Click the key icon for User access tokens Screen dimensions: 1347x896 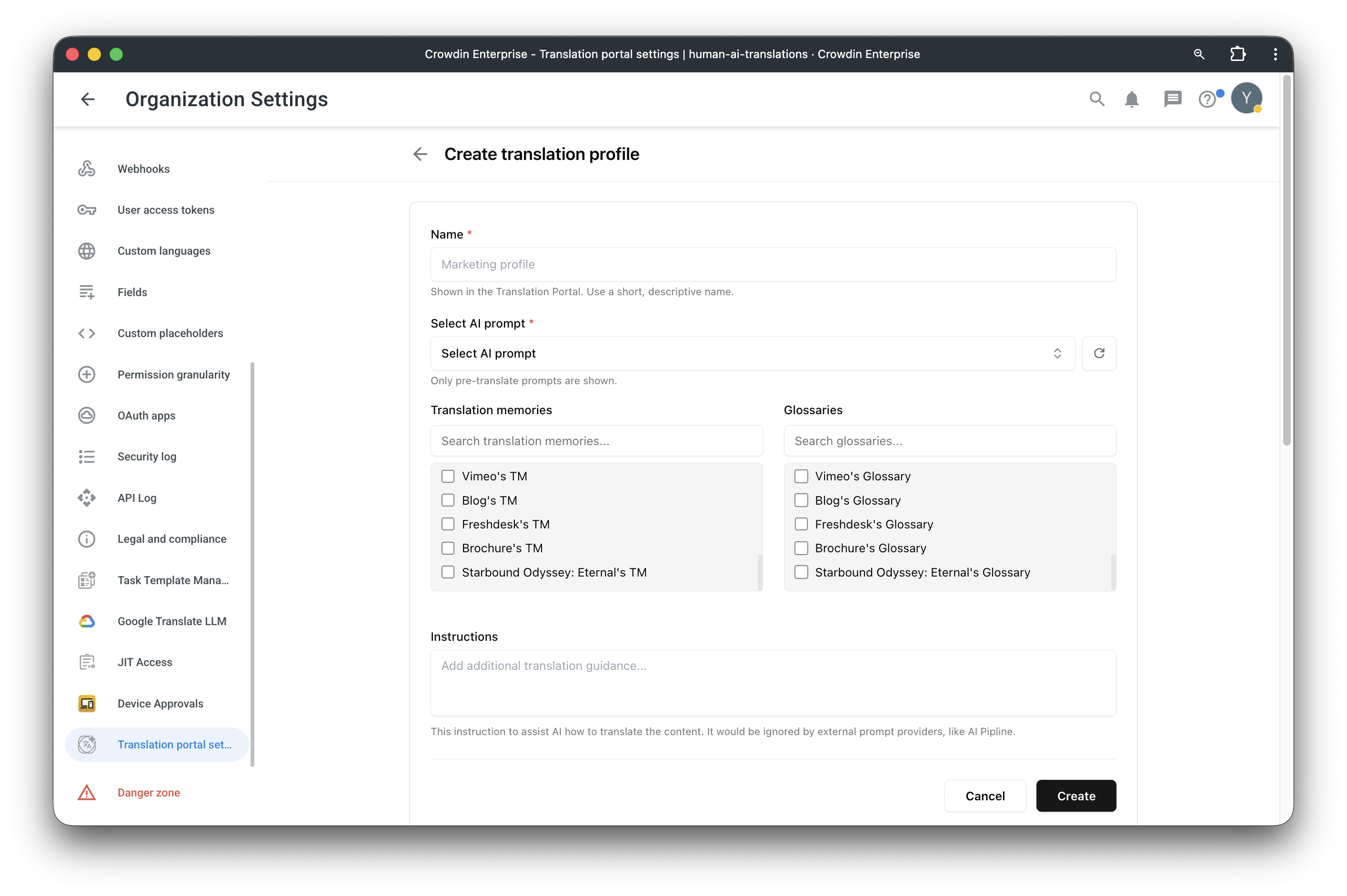pyautogui.click(x=87, y=209)
